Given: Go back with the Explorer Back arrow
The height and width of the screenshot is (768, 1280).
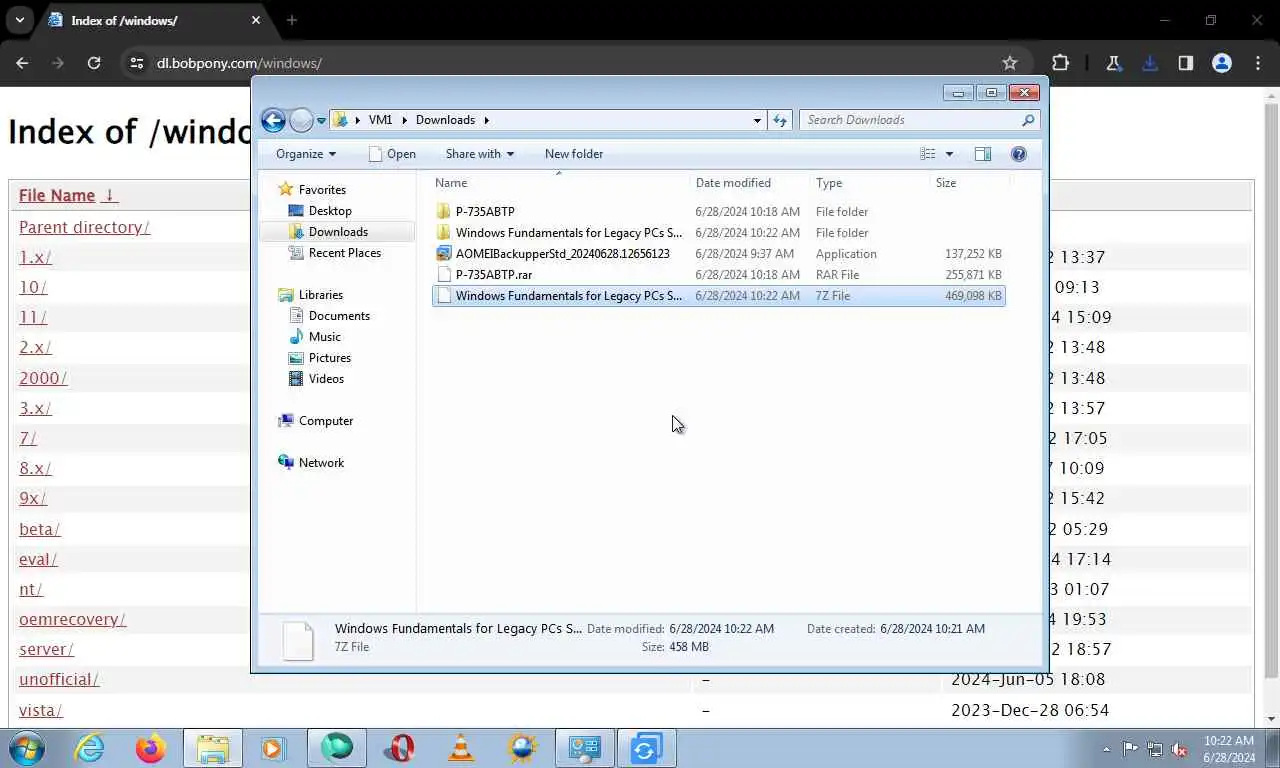Looking at the screenshot, I should pyautogui.click(x=273, y=120).
